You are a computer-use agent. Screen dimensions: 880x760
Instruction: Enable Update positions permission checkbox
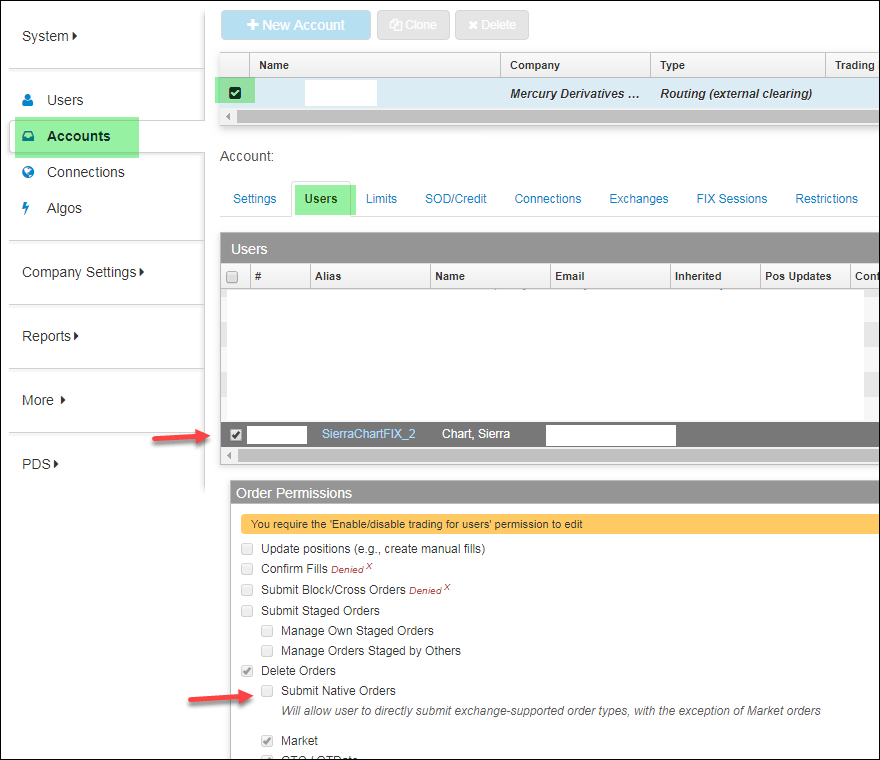coord(247,548)
